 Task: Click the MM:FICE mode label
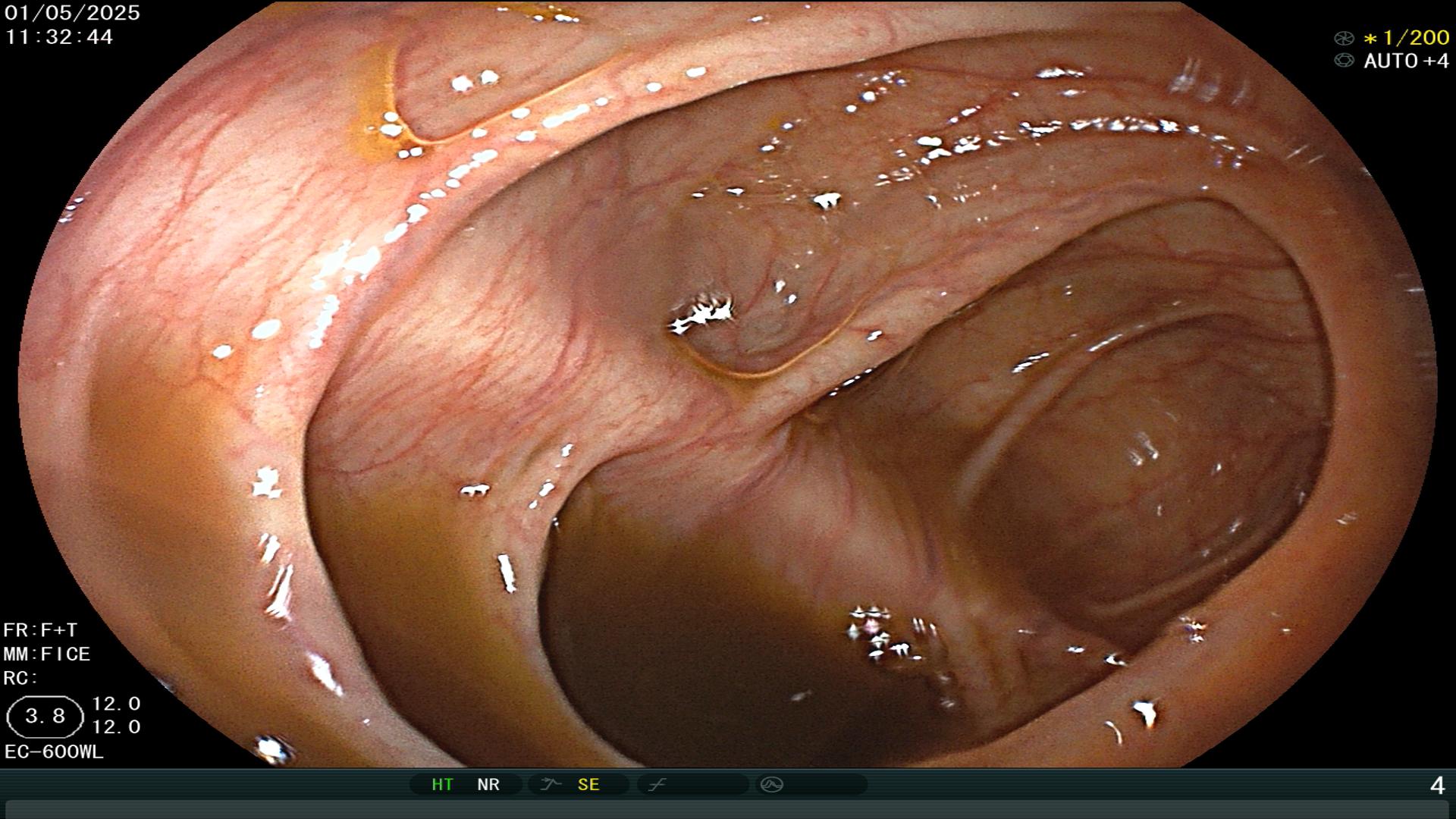click(47, 654)
